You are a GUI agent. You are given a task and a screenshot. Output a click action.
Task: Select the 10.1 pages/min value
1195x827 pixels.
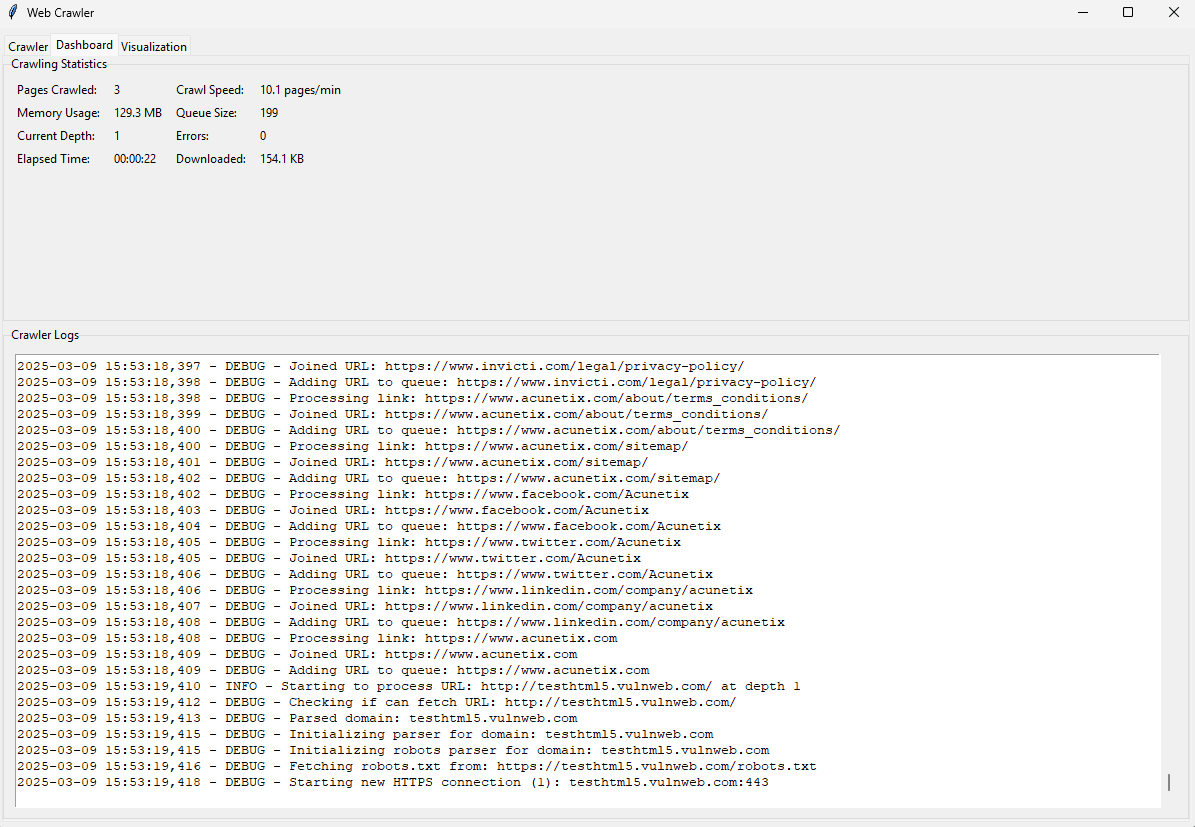click(300, 90)
